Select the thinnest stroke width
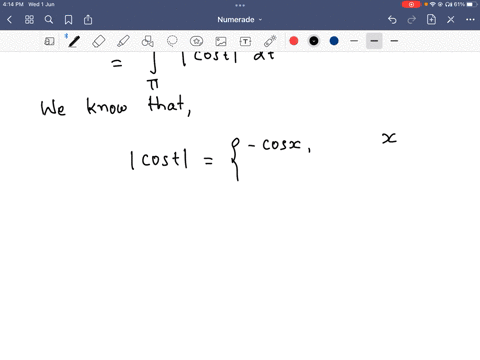This screenshot has height=360, width=480. coord(354,41)
